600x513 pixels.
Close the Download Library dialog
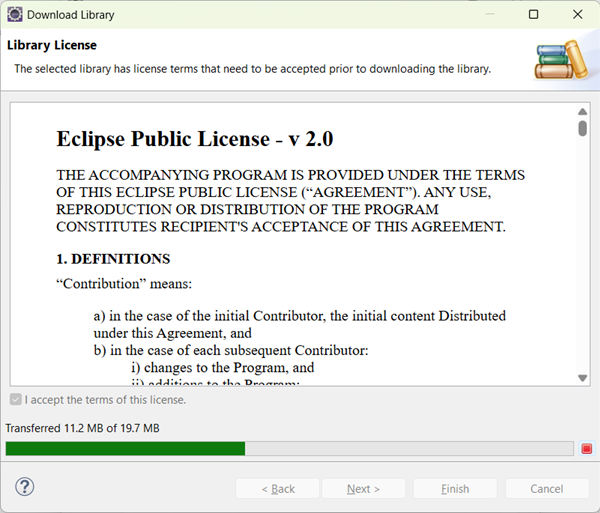click(577, 15)
